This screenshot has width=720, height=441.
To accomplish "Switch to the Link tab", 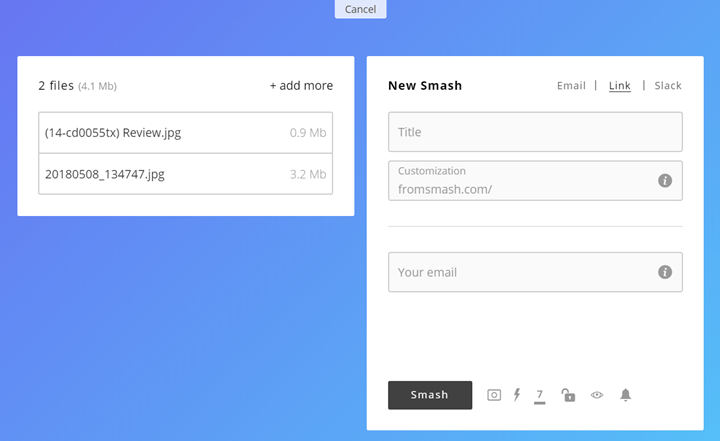I will click(x=619, y=85).
